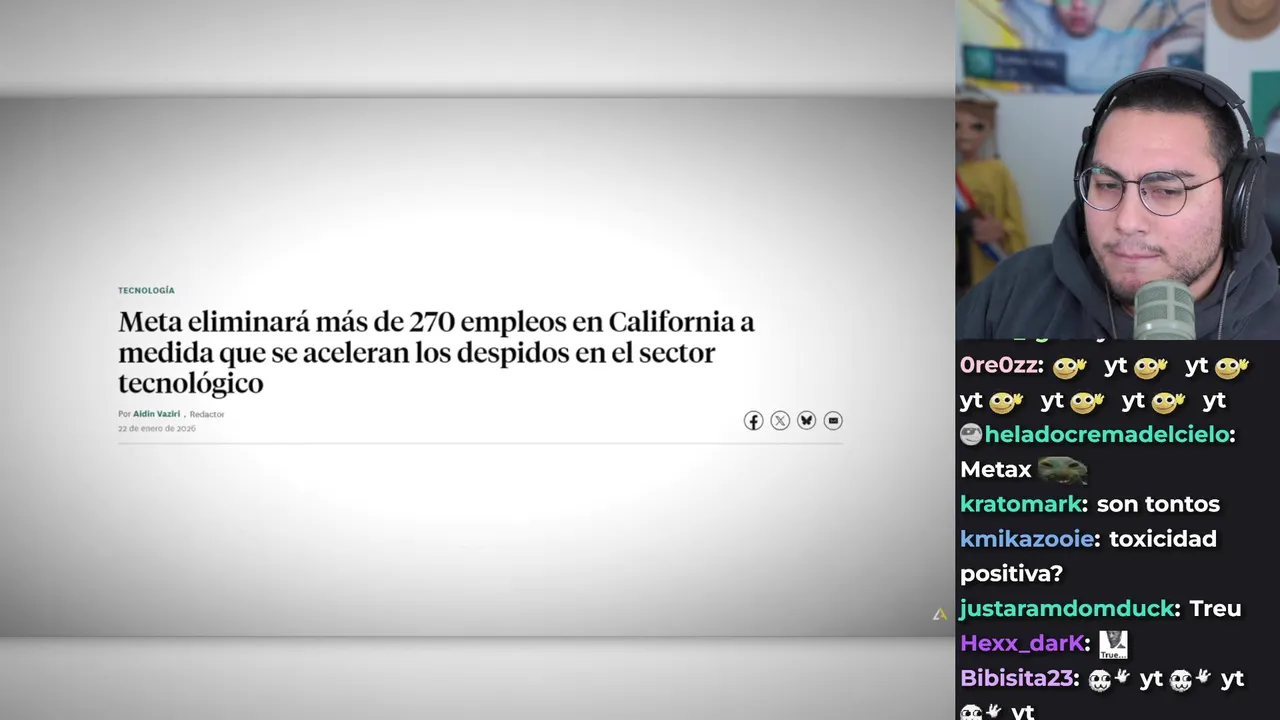Click the chat message 'toxicidad positiva?'

point(1088,556)
